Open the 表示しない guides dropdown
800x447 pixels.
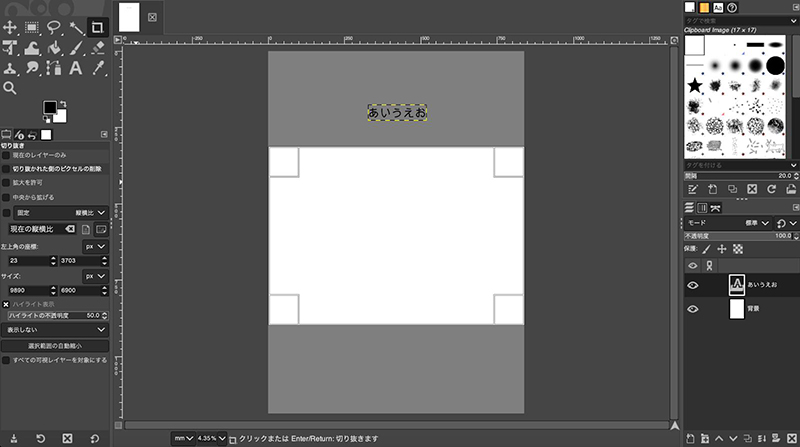pyautogui.click(x=55, y=330)
